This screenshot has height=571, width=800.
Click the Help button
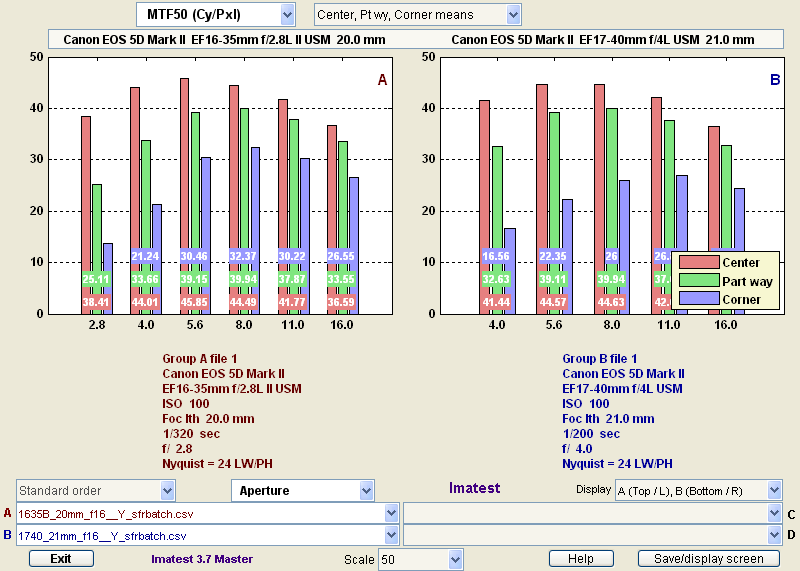click(581, 559)
